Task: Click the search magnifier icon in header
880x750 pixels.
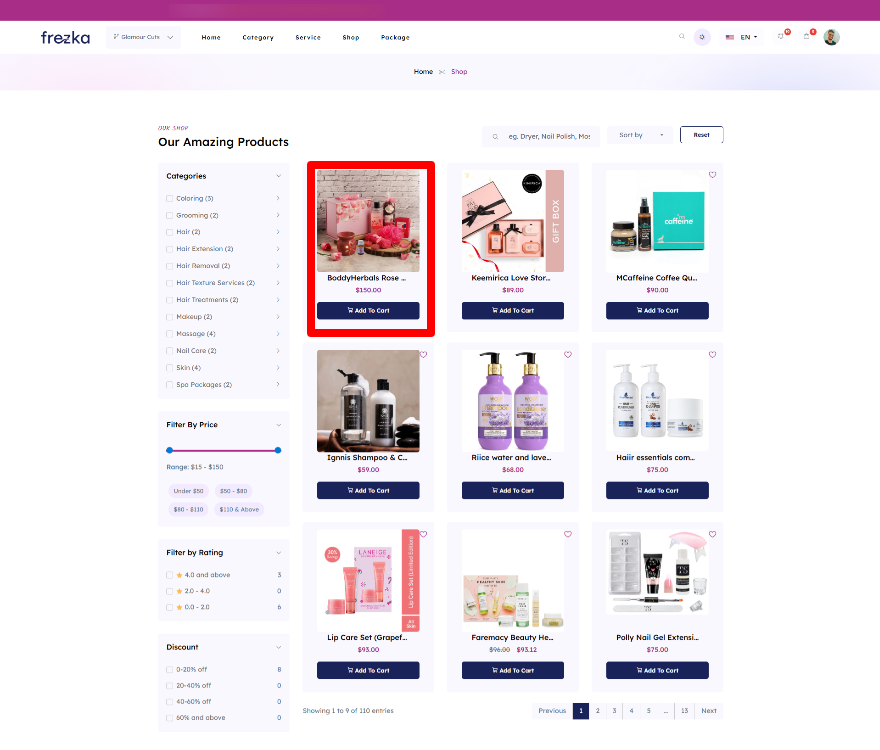Action: click(x=682, y=37)
